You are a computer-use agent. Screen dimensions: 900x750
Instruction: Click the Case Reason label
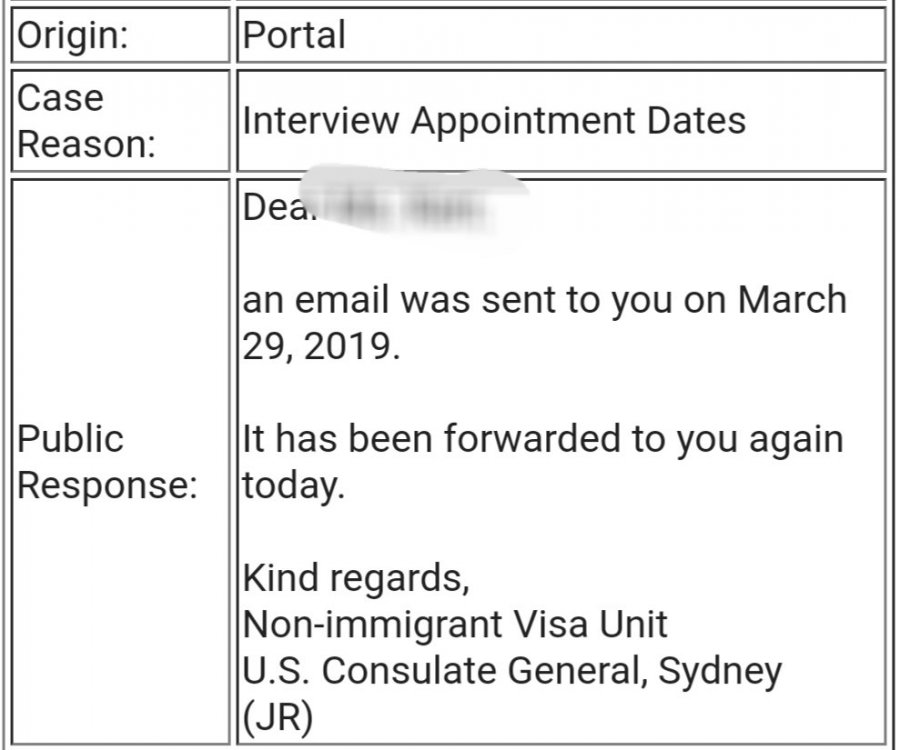88,120
